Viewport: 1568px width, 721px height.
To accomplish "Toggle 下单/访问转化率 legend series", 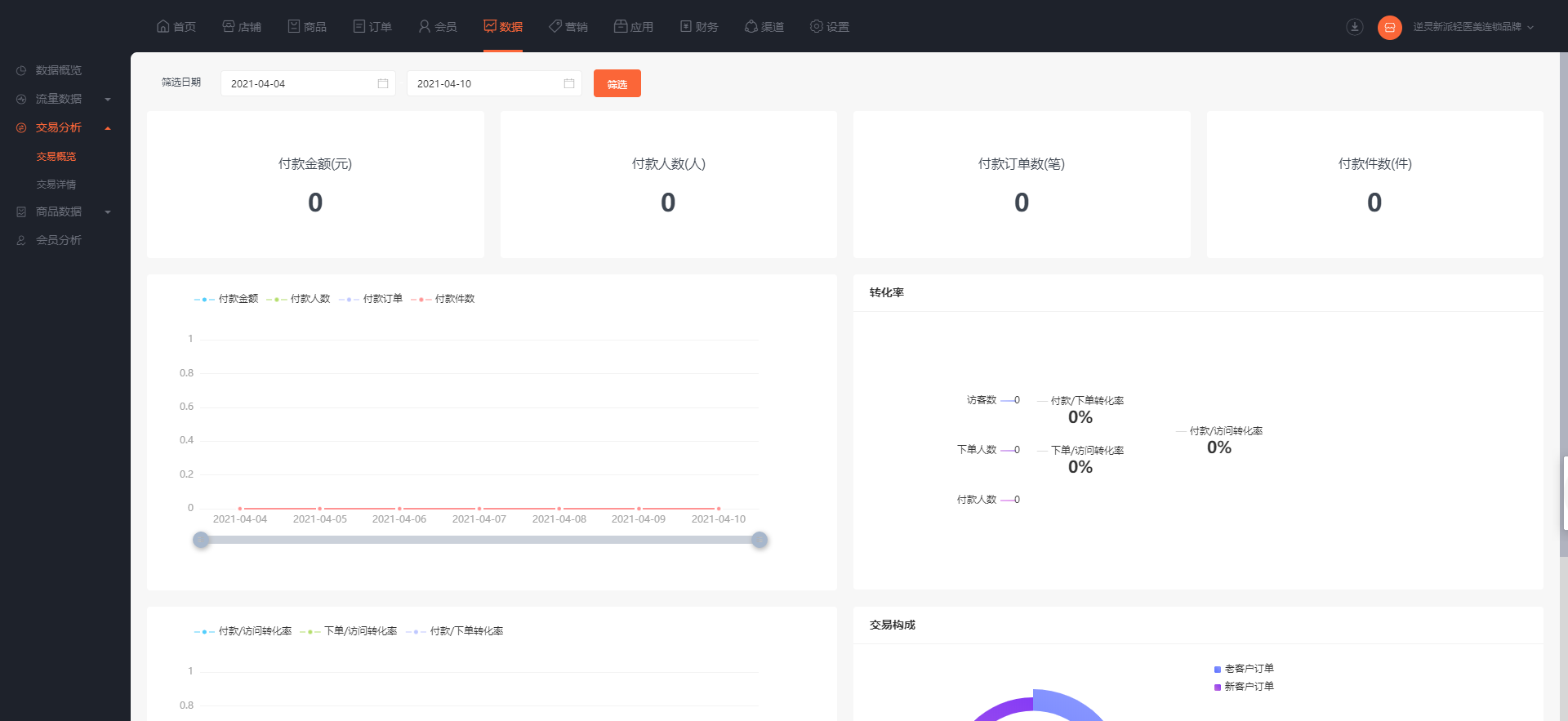I will (x=348, y=631).
